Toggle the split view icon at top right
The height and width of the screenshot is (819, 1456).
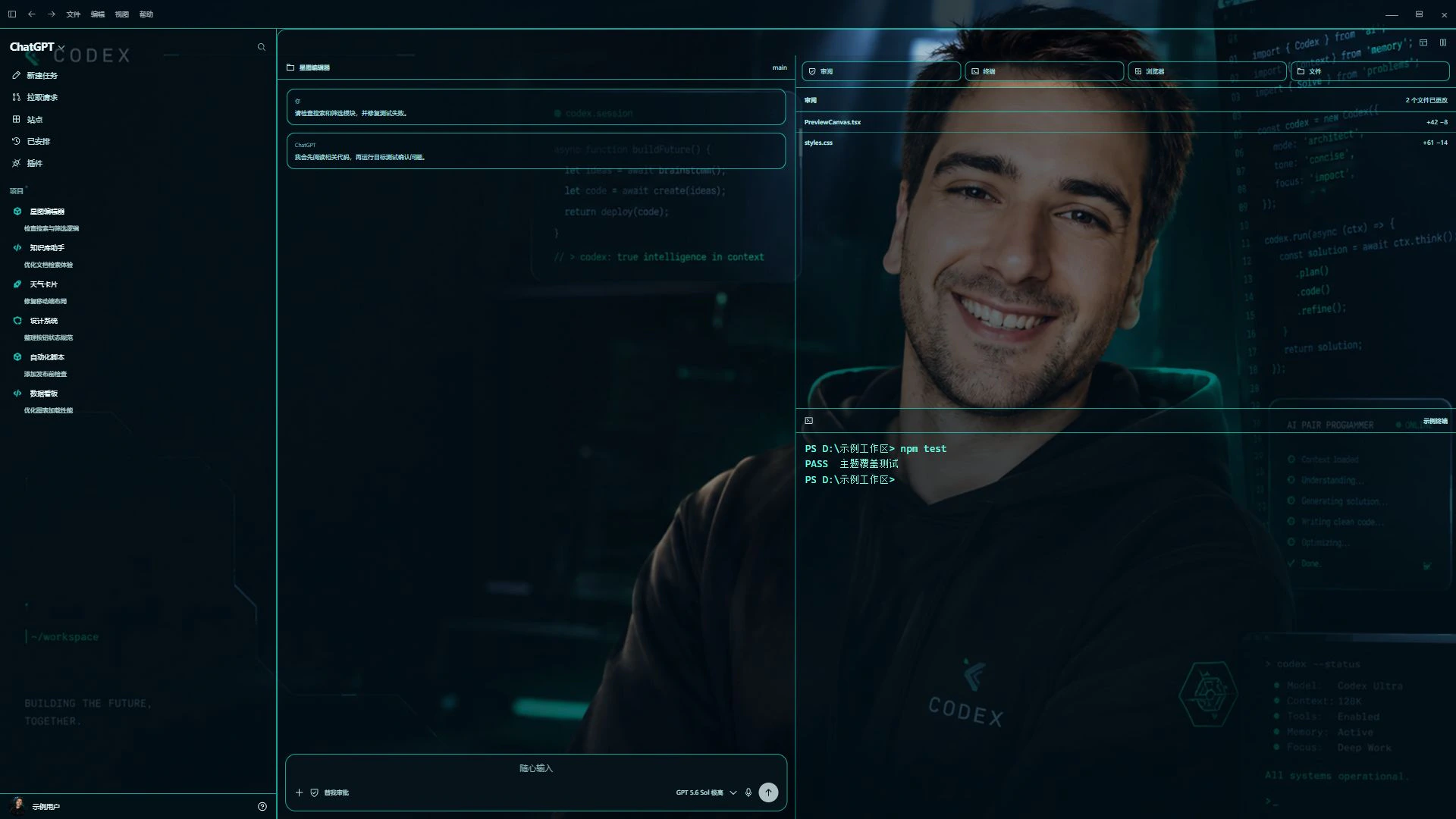(1443, 42)
